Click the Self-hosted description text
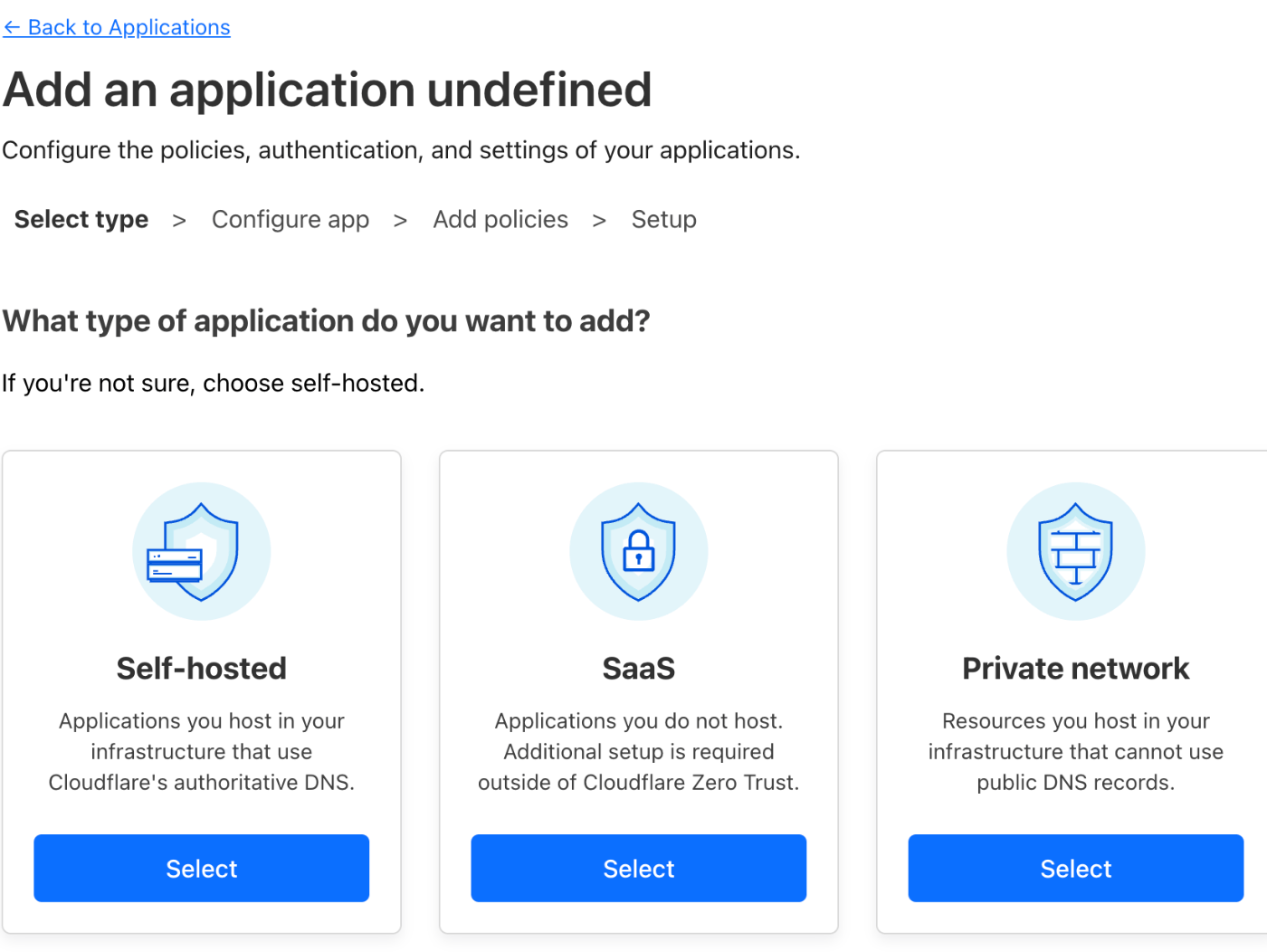The width and height of the screenshot is (1267, 952). click(x=201, y=751)
